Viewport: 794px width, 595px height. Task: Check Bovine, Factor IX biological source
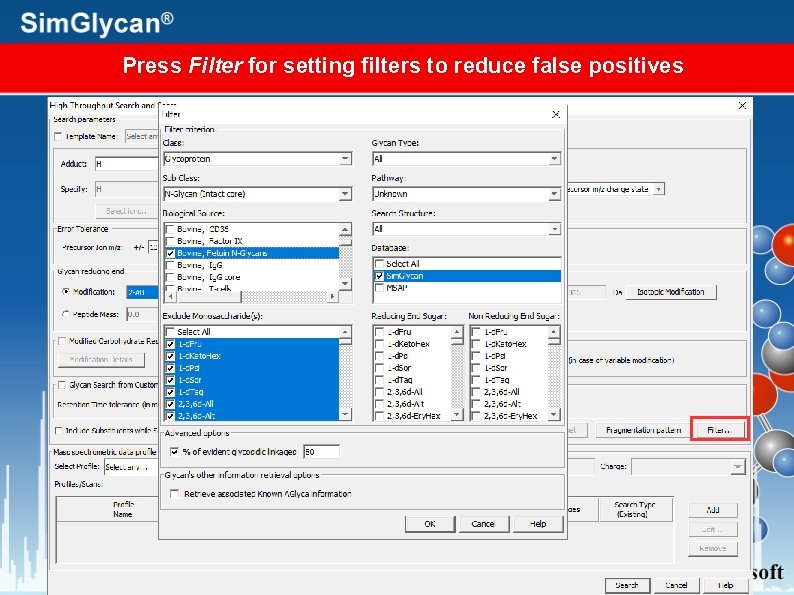171,241
